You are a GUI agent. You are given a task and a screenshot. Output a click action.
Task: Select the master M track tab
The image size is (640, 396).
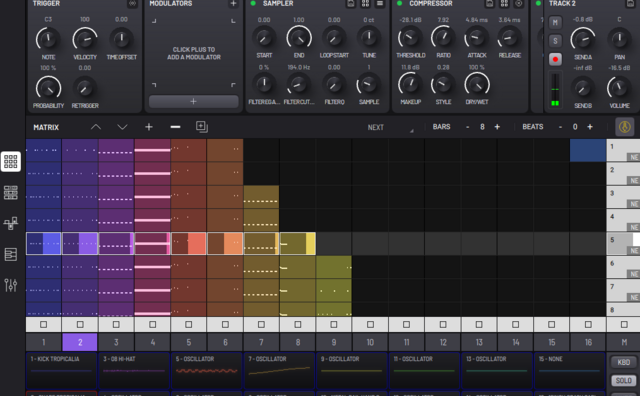(624, 342)
